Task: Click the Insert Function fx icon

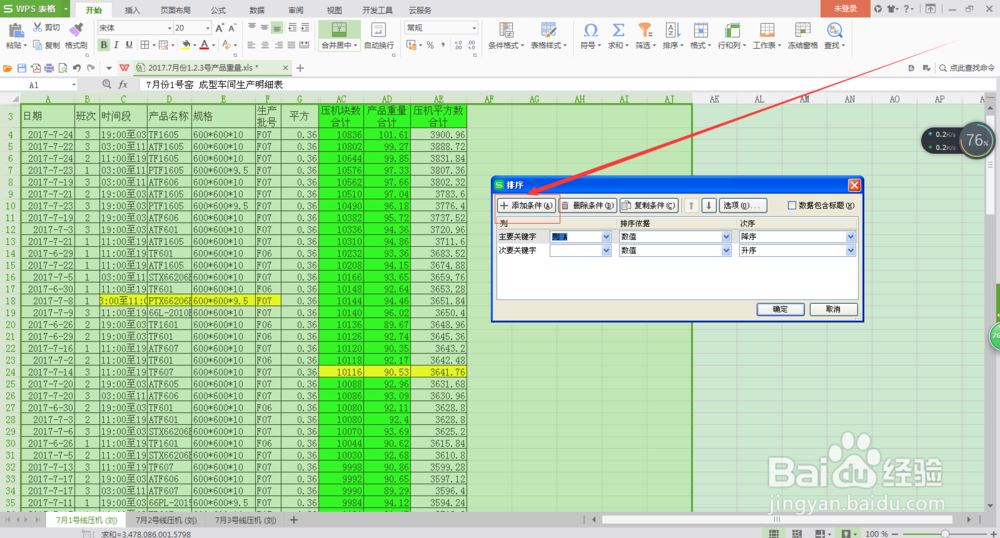Action: 123,84
